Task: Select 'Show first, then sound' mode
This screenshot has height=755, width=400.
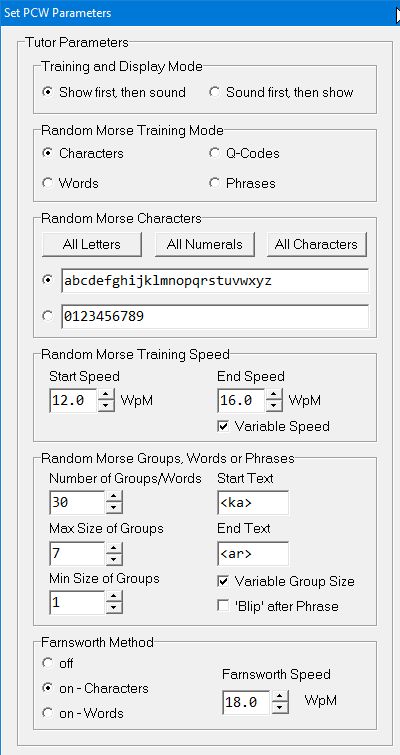Action: pyautogui.click(x=114, y=92)
